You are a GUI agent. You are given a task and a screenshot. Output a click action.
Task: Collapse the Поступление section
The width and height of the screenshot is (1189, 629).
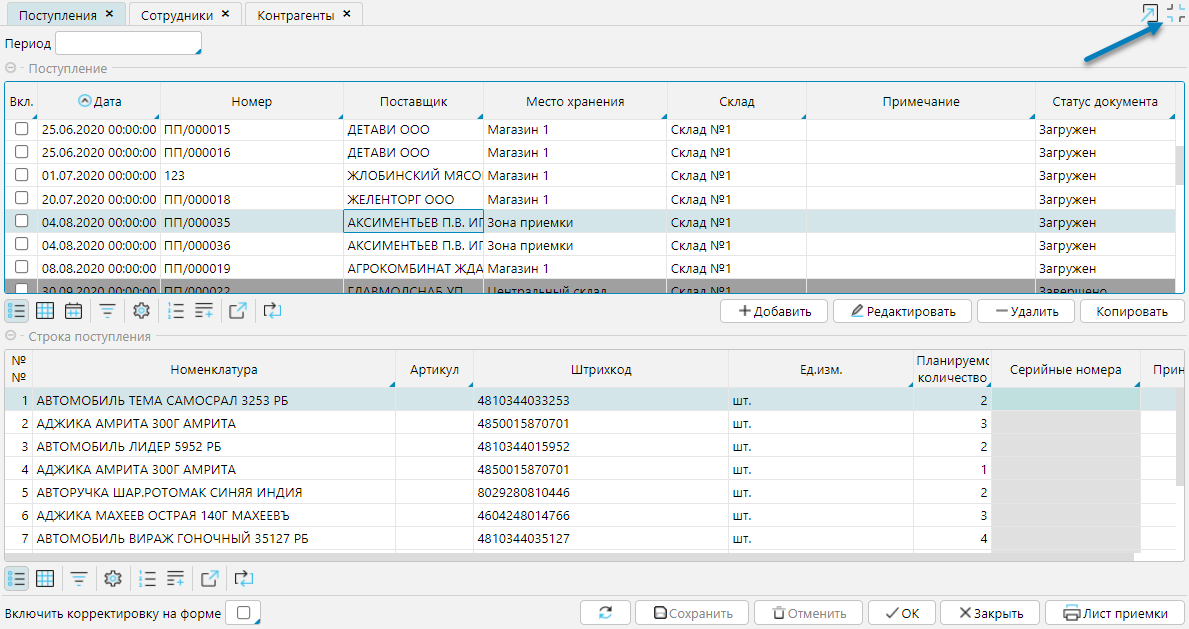point(11,68)
